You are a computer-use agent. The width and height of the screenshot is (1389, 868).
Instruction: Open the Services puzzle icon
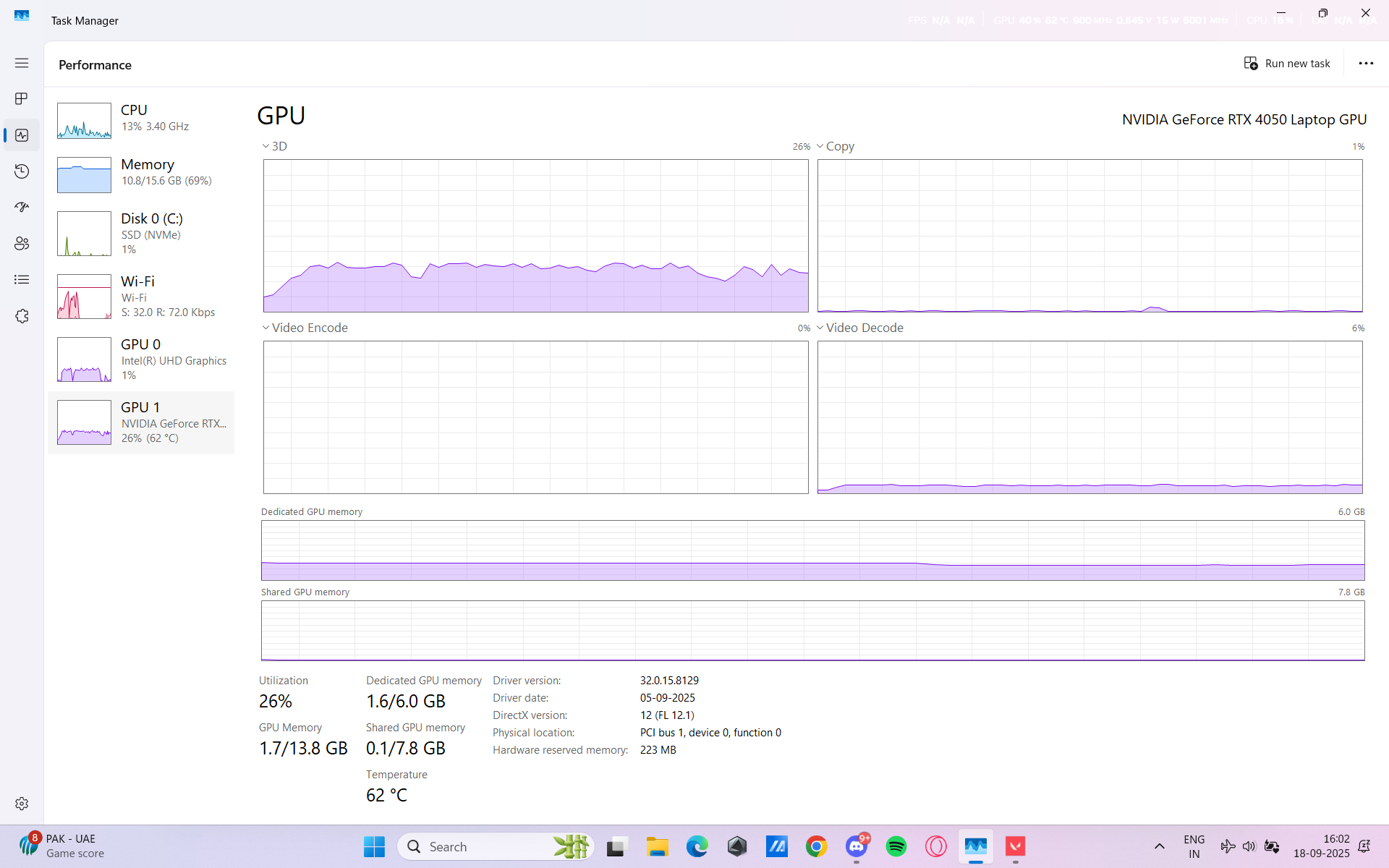(22, 316)
